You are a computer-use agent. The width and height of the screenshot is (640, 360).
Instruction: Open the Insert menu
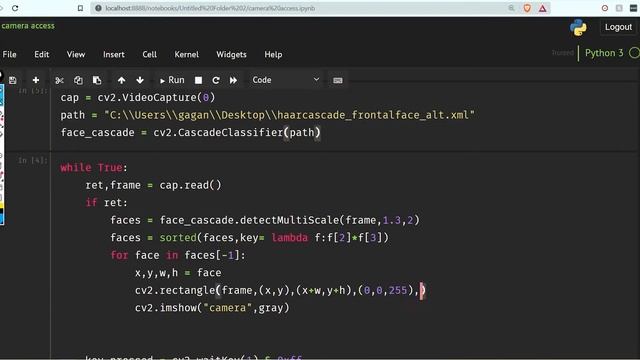click(x=114, y=54)
